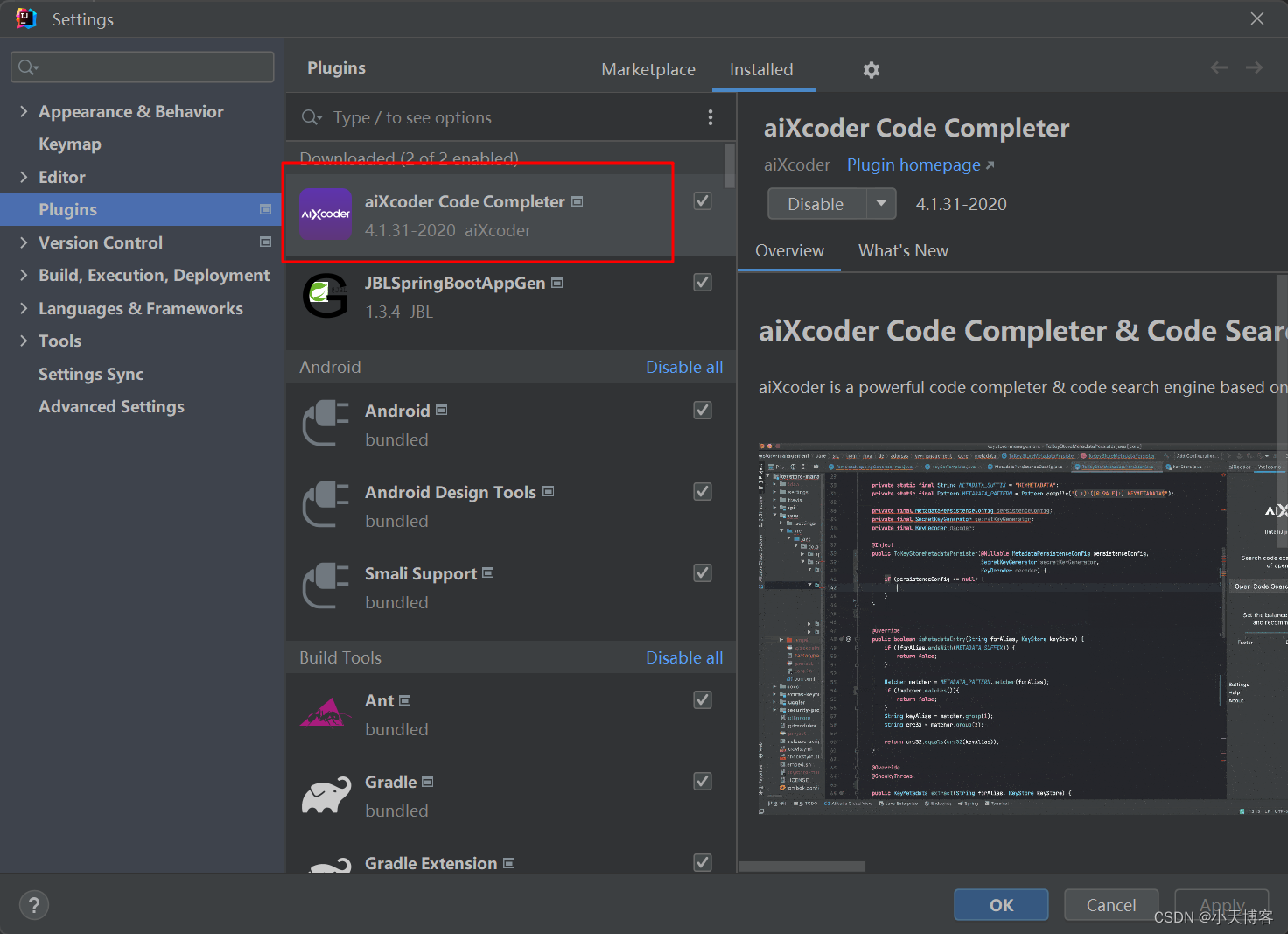Navigate back with the left arrow

click(1219, 67)
